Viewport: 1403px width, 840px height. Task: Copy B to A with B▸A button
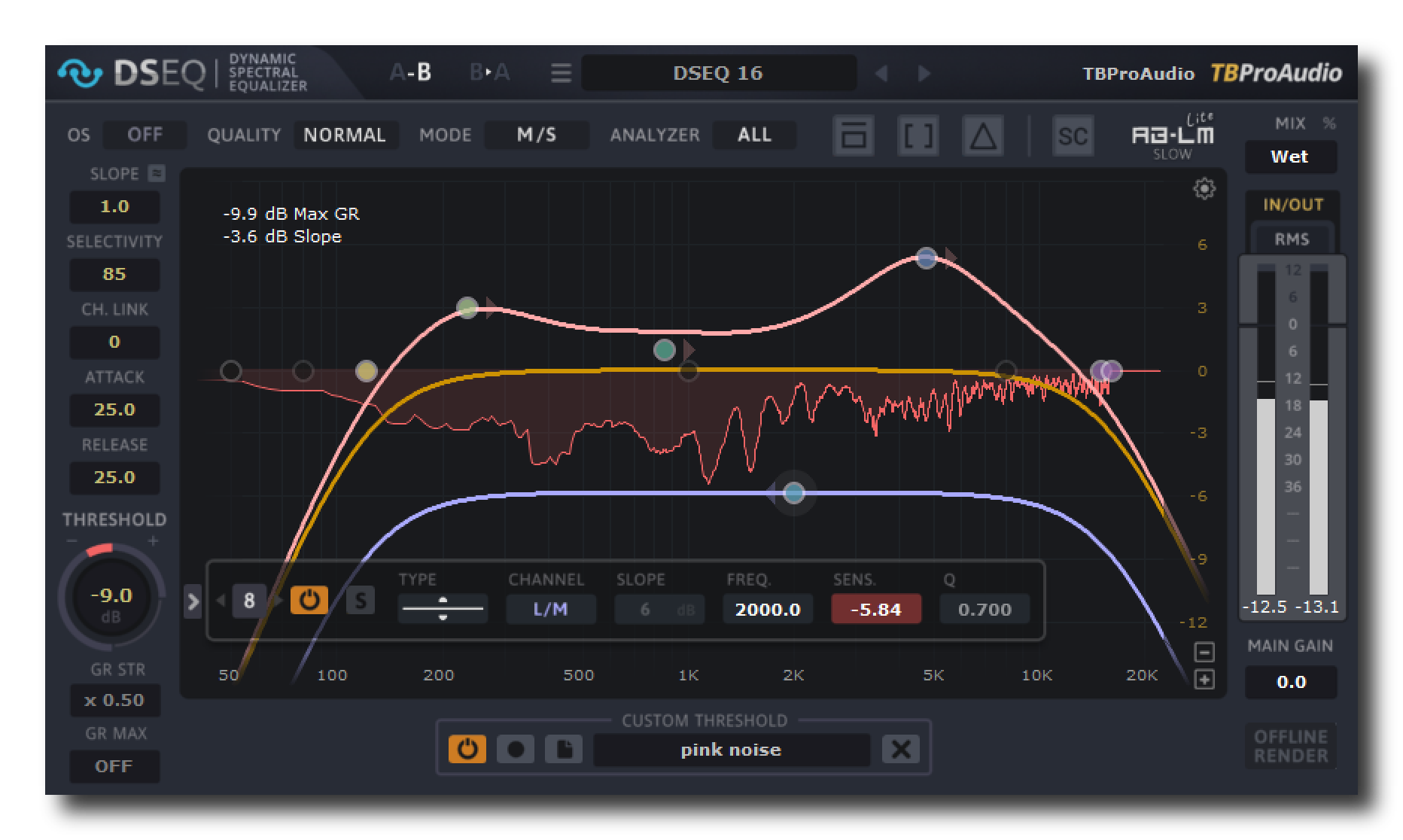[x=489, y=72]
